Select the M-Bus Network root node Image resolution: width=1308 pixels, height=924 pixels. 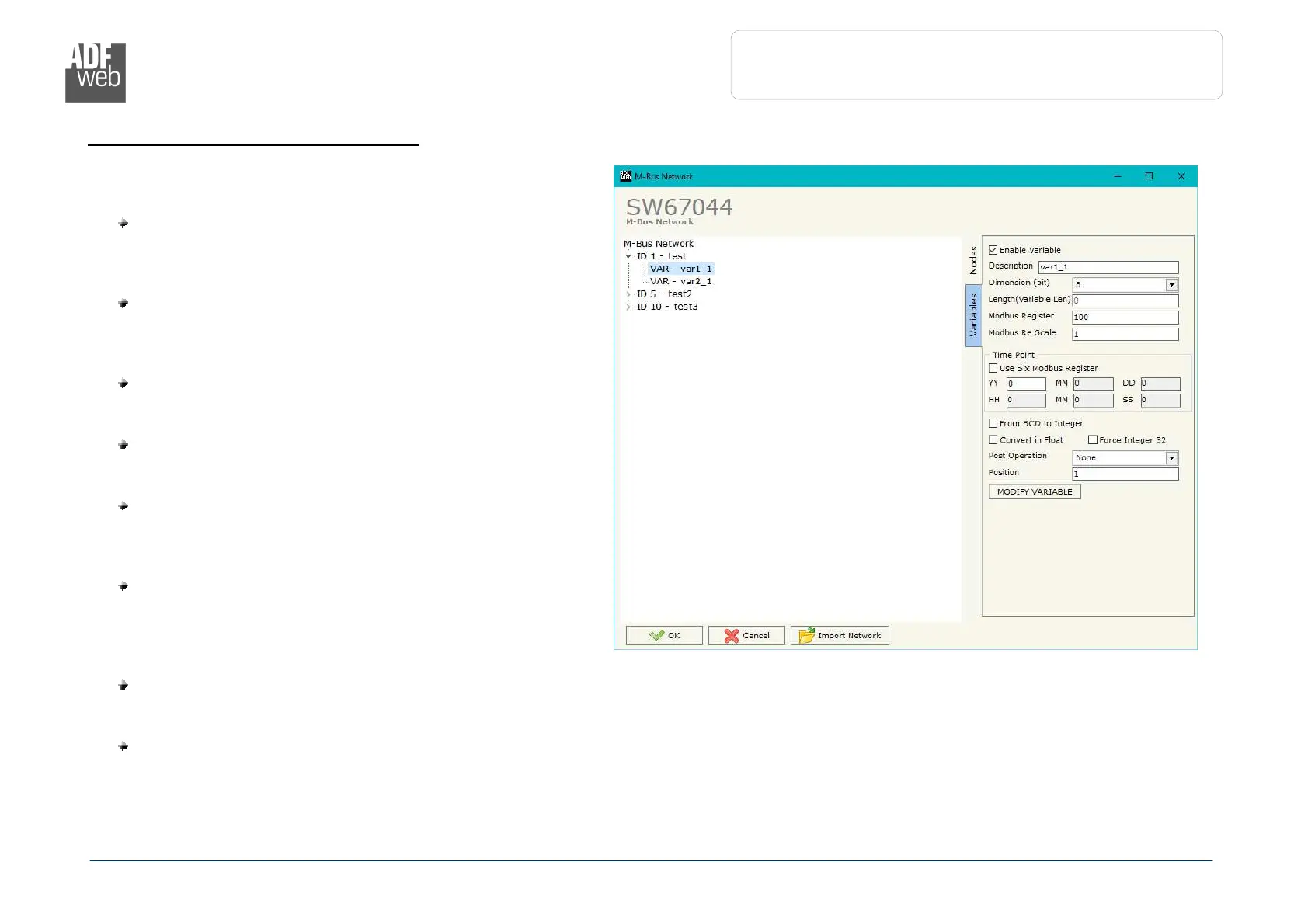[x=659, y=244]
